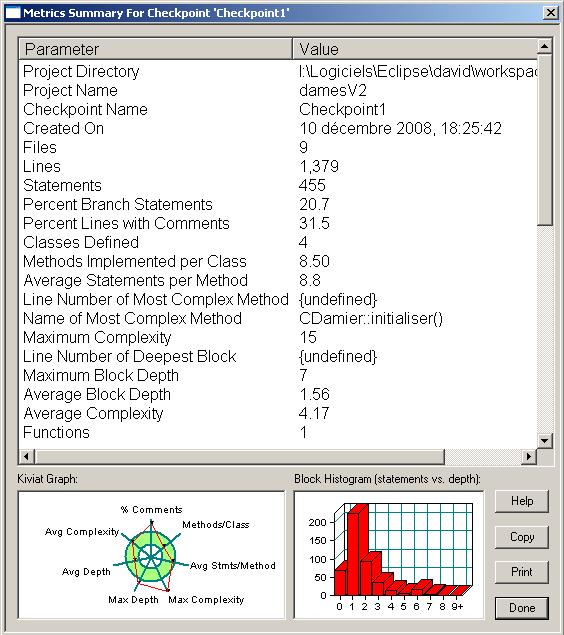
Task: Select the Files parameter row
Action: pos(278,147)
